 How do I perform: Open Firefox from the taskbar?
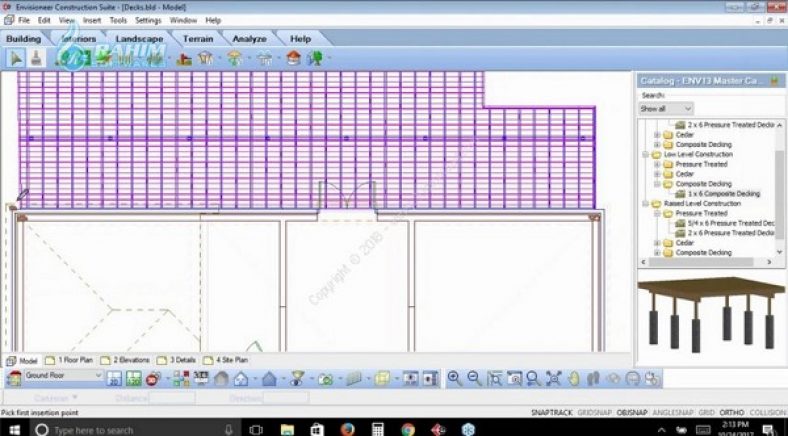tap(347, 429)
